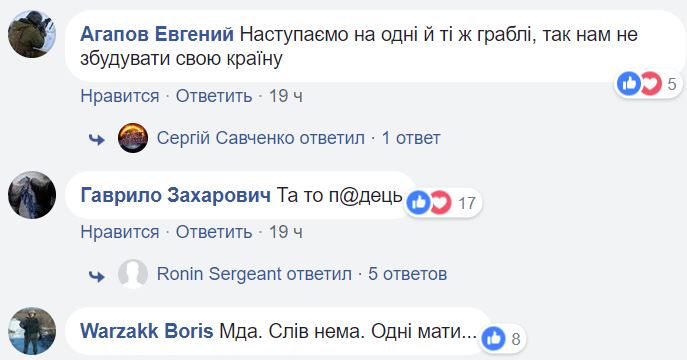The image size is (687, 360).
Task: Open Warzakk Boris profile name link
Action: (x=147, y=331)
